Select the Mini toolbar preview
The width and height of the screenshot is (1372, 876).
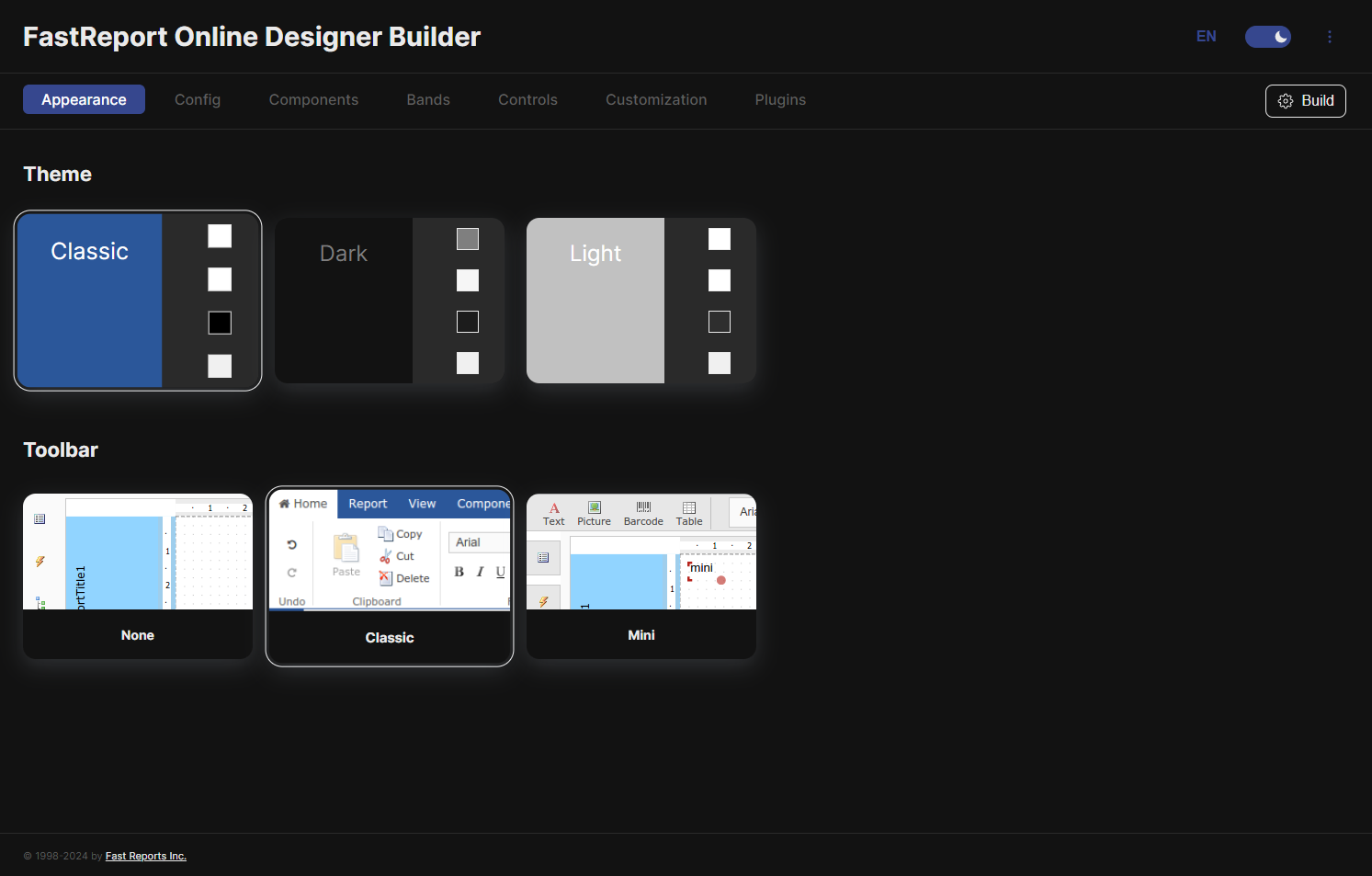[641, 576]
